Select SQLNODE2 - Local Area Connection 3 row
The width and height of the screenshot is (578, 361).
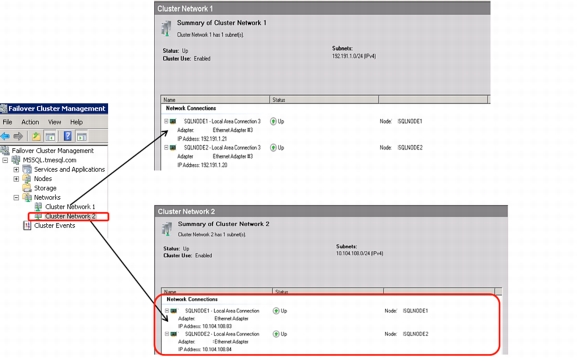(222, 147)
